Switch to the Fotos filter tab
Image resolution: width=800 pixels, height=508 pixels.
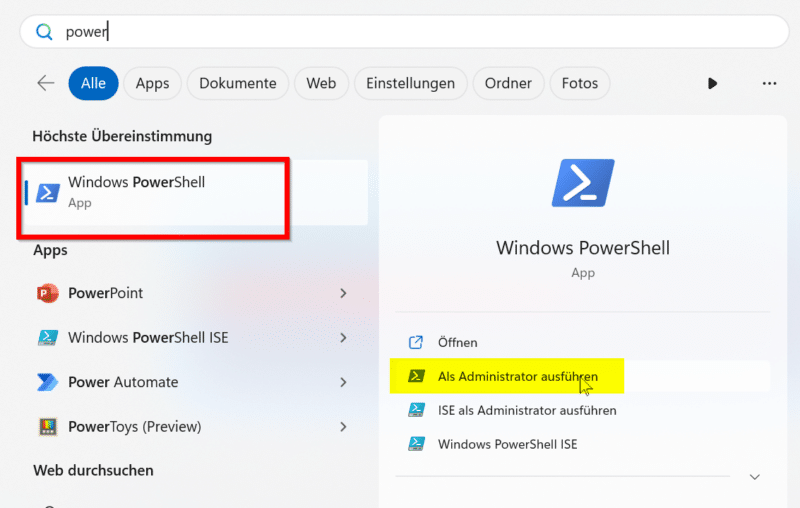580,83
